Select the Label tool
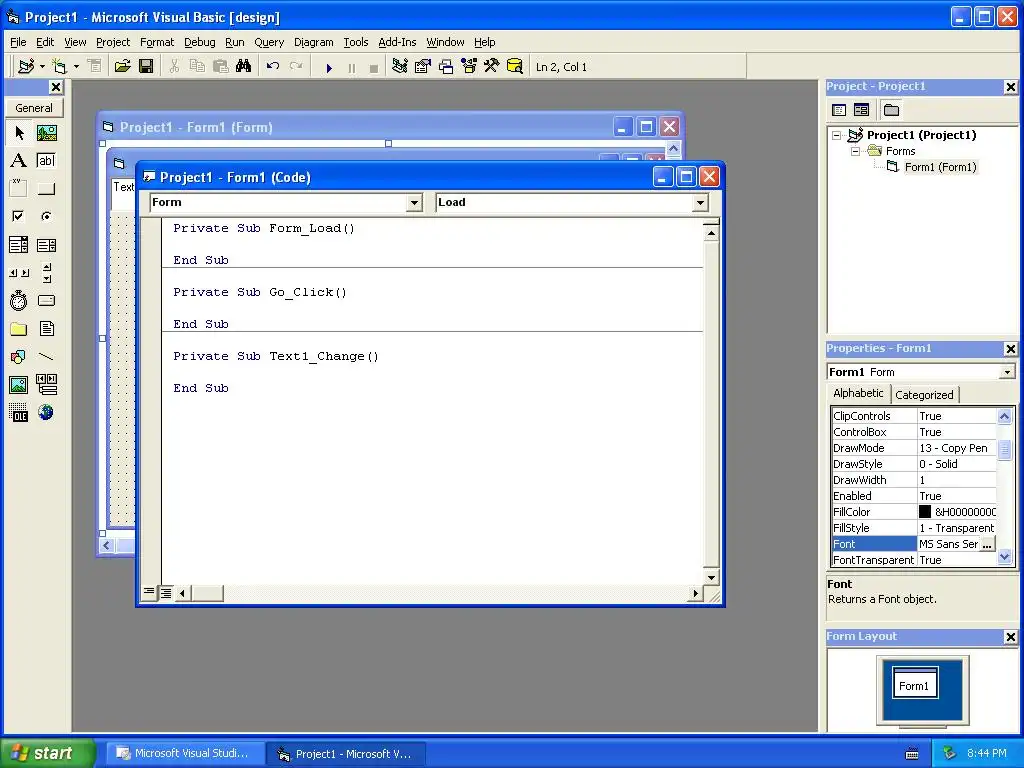The height and width of the screenshot is (768, 1024). 19,161
